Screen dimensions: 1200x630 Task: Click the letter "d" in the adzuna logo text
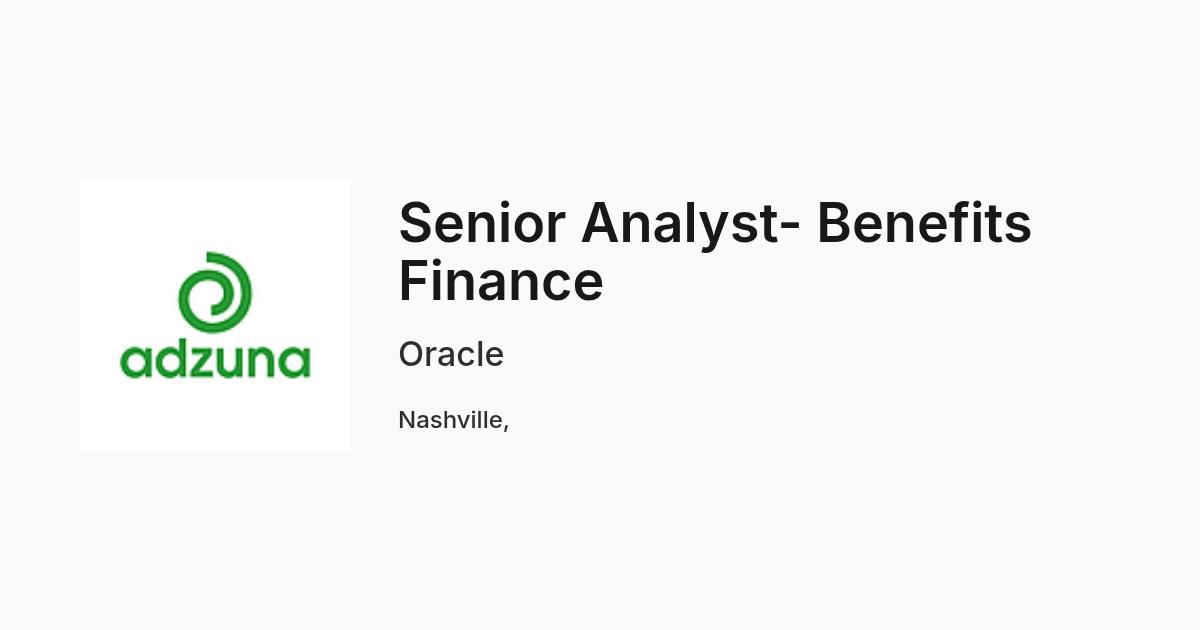pyautogui.click(x=167, y=360)
